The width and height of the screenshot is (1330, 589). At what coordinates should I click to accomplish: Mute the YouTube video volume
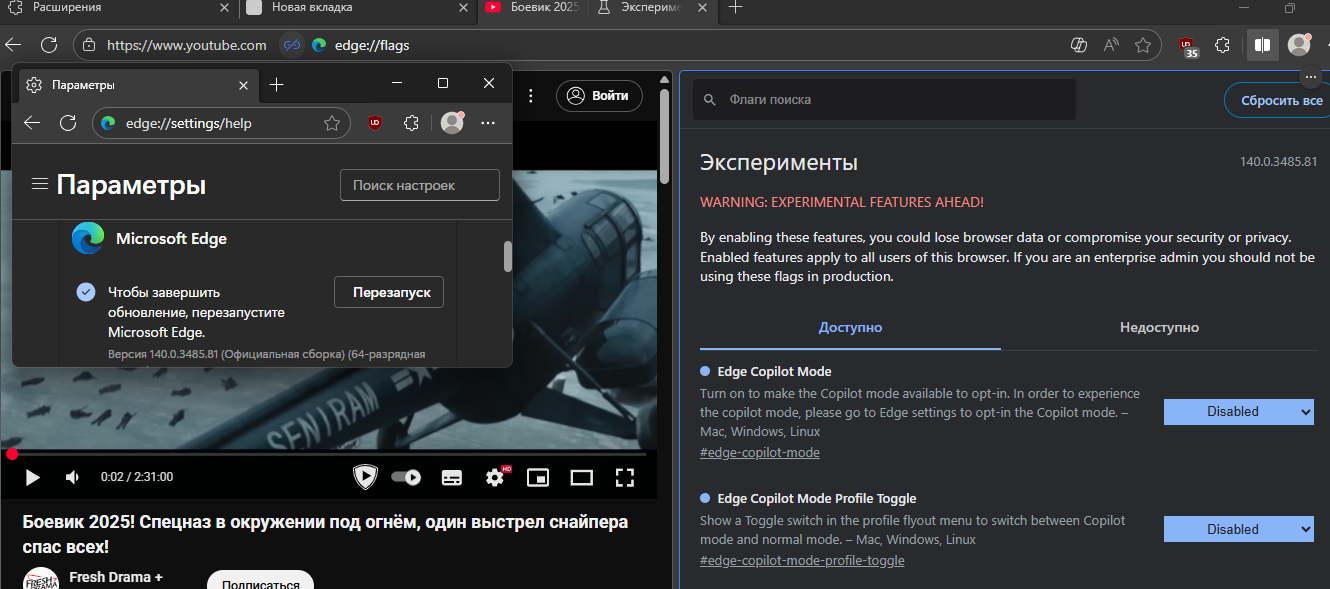[x=72, y=478]
